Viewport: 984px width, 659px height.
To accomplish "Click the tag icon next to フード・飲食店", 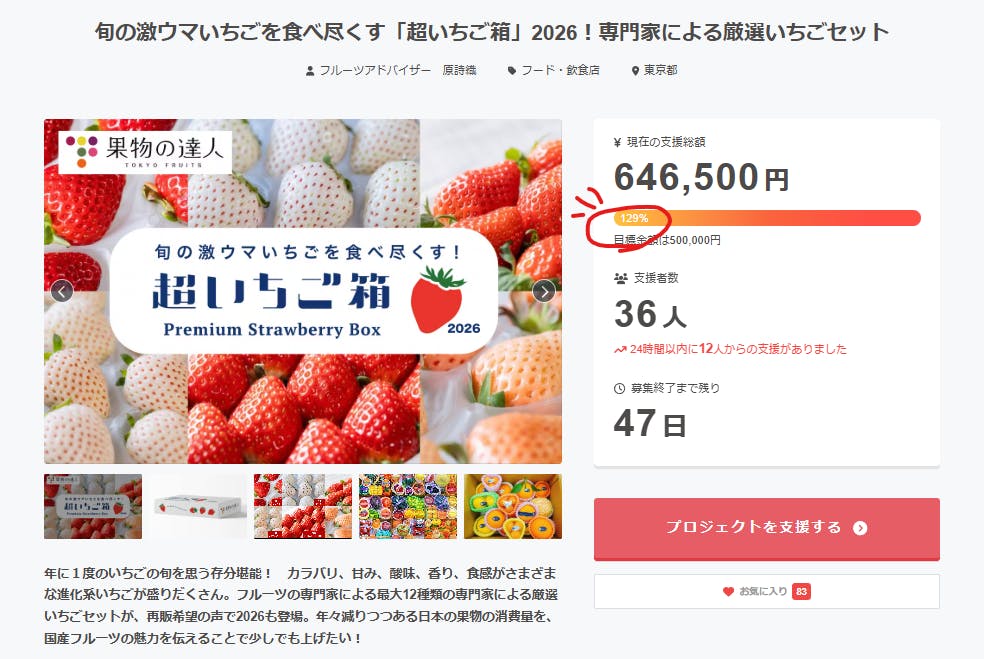I will [512, 71].
